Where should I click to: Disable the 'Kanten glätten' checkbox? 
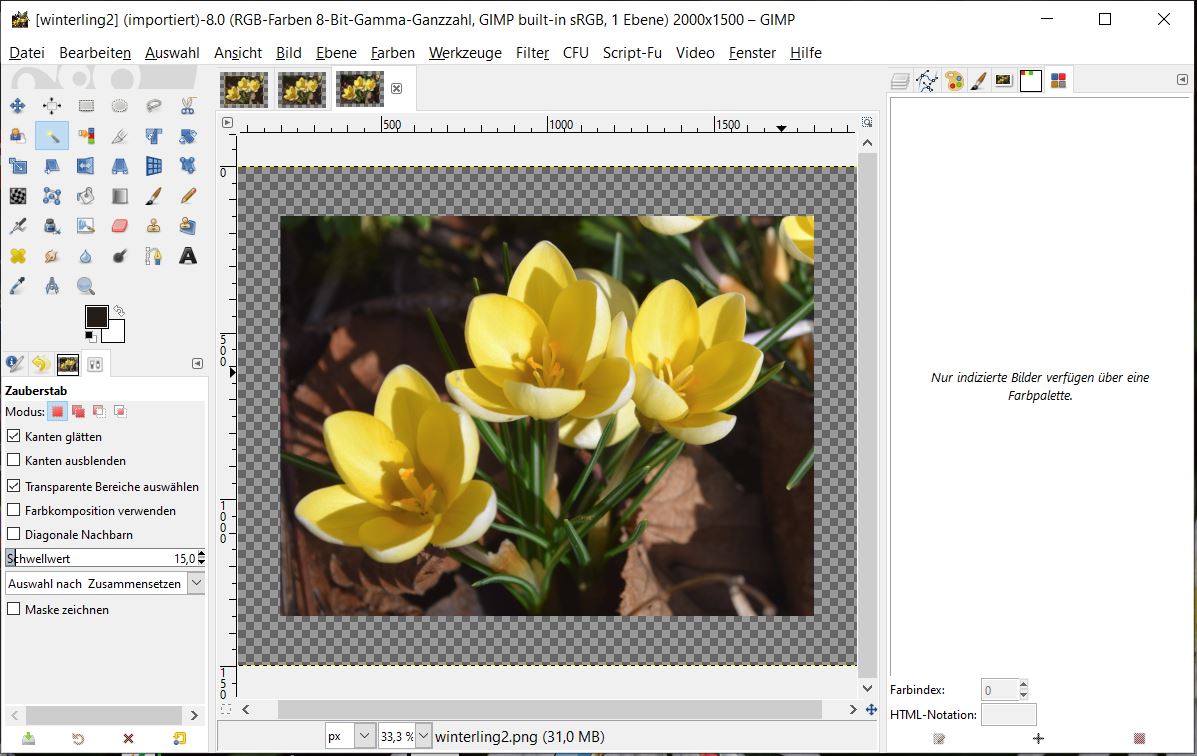pyautogui.click(x=14, y=436)
